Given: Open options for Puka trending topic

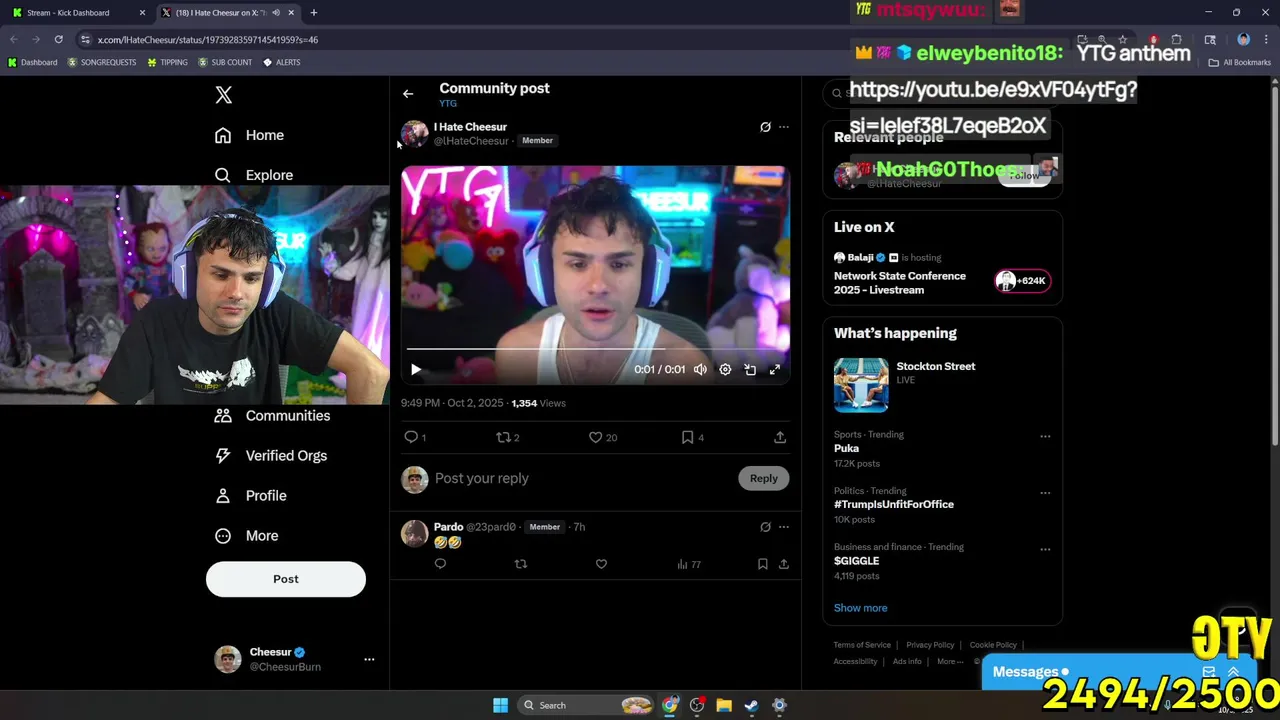Looking at the screenshot, I should click(1045, 436).
